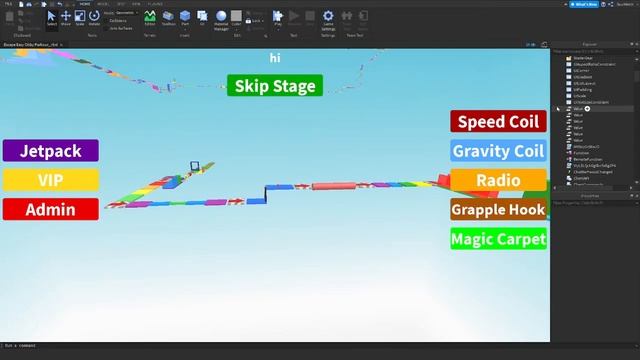The width and height of the screenshot is (640, 360).
Task: Select UIScale in Explorer
Action: pyautogui.click(x=579, y=96)
